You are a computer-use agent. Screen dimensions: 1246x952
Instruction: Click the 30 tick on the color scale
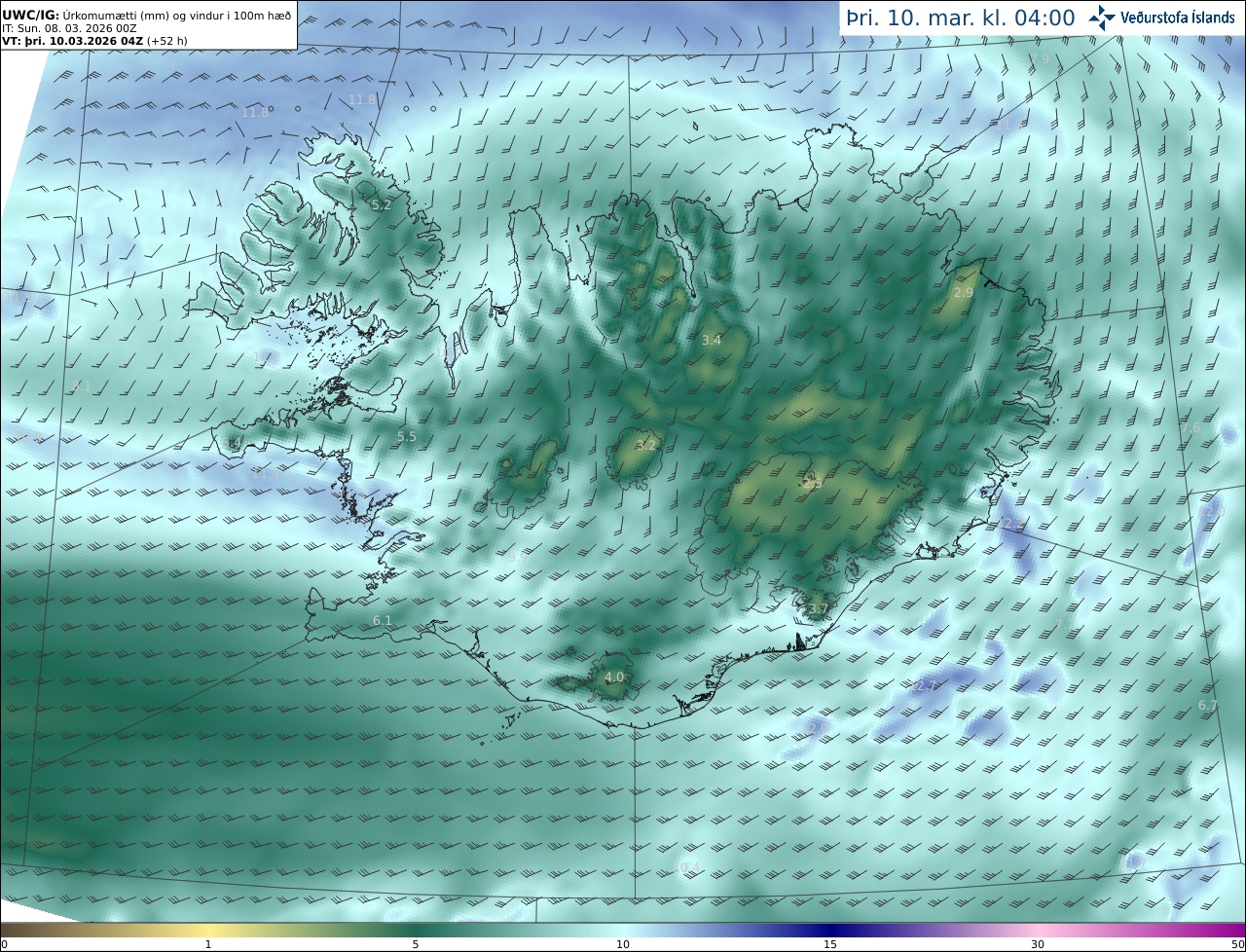tap(1038, 944)
